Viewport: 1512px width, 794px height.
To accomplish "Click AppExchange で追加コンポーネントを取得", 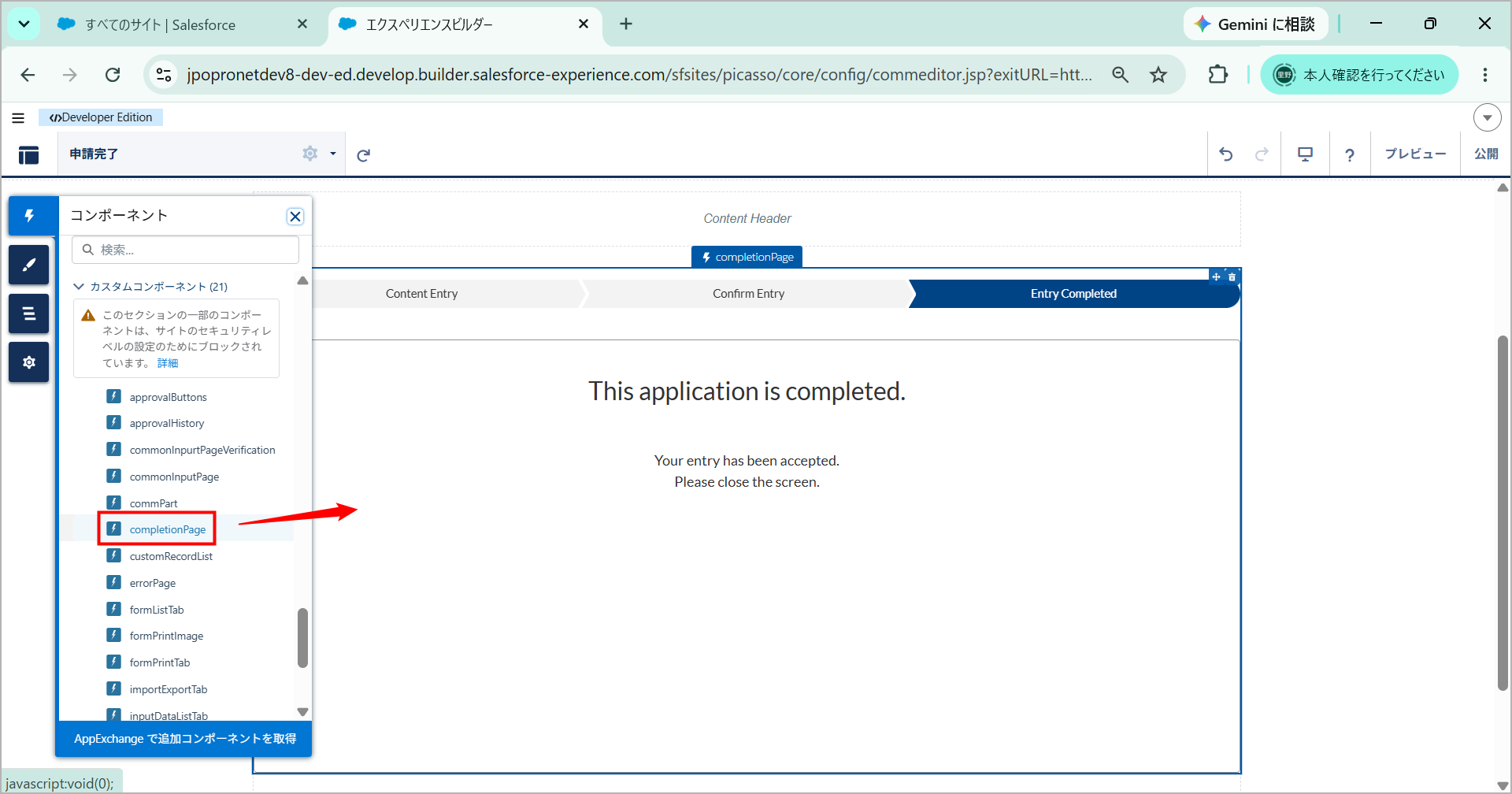I will point(184,739).
